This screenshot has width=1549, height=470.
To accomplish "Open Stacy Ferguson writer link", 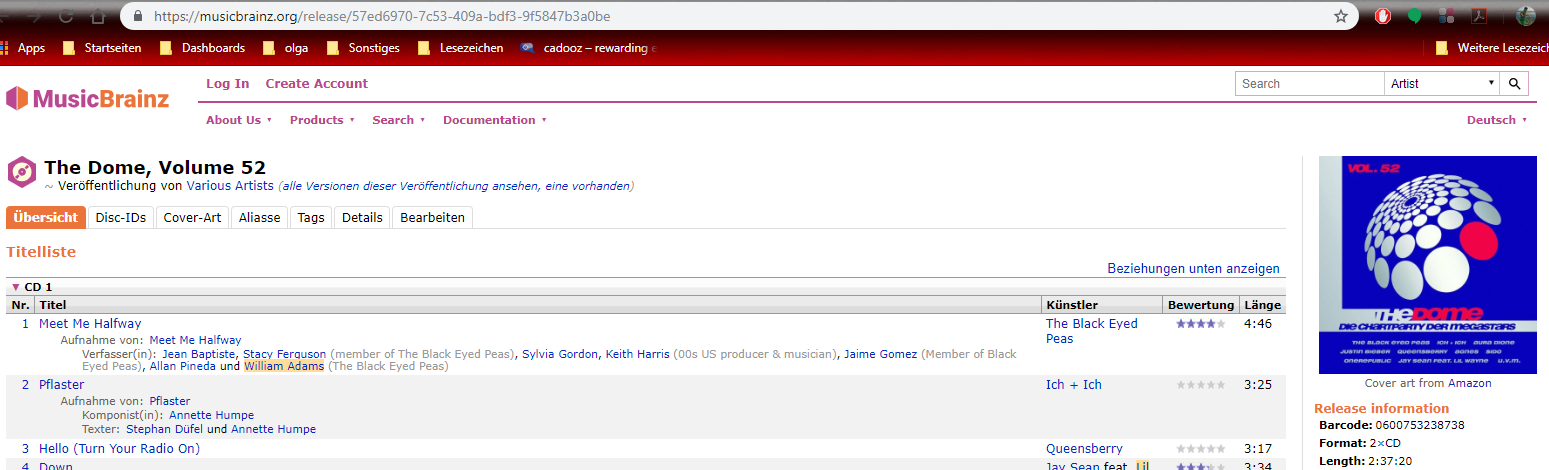I will (285, 354).
